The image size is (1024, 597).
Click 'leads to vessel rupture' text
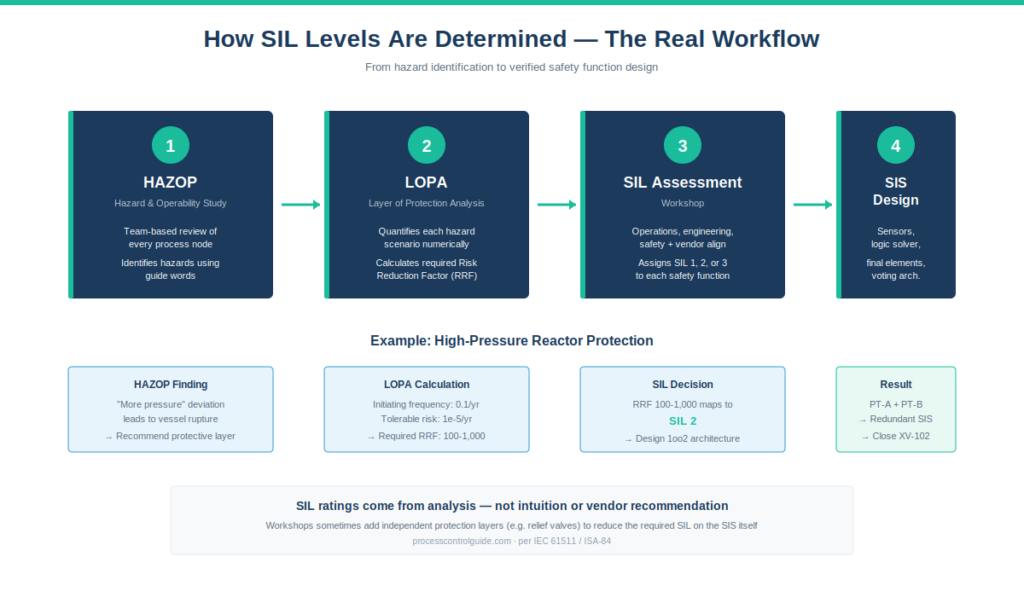point(170,419)
